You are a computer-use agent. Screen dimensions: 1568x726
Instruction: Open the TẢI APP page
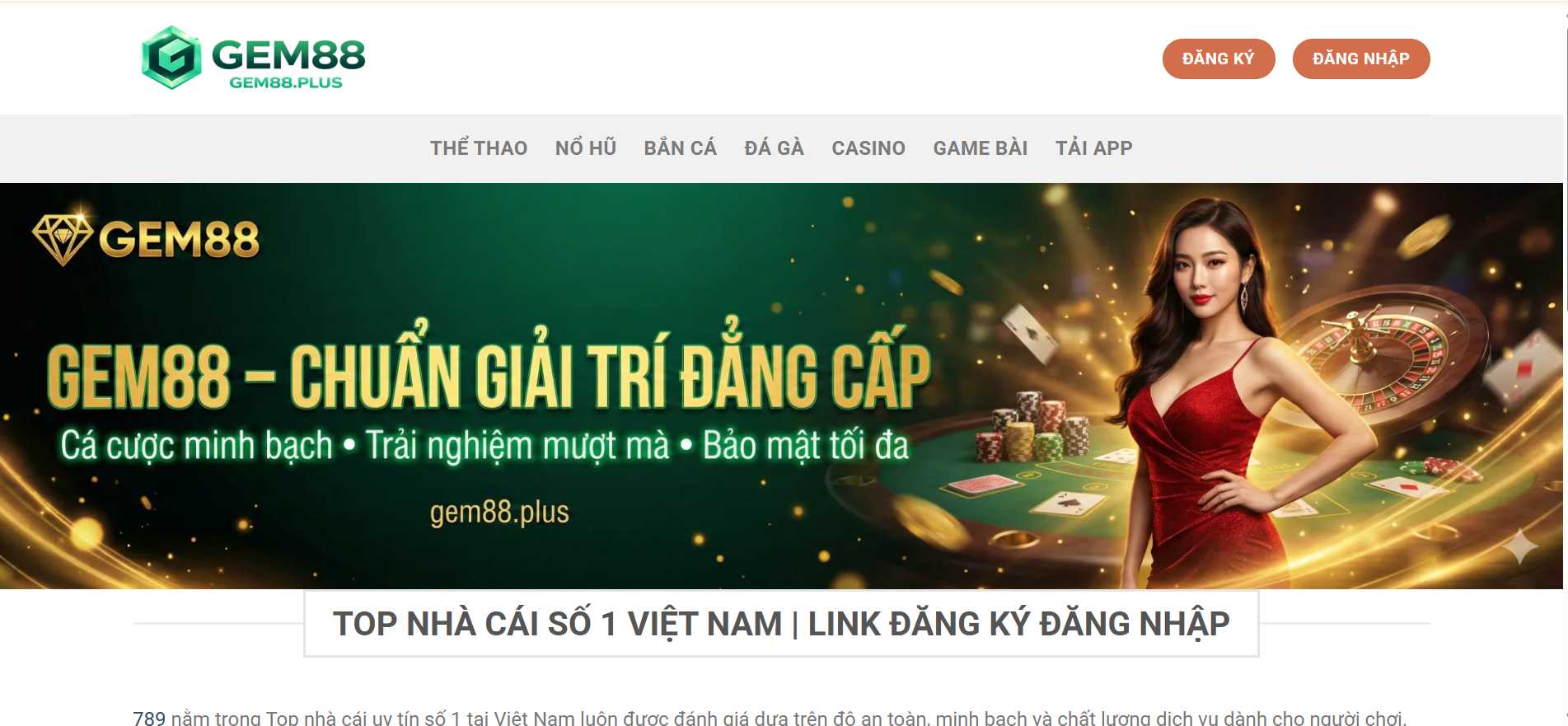click(x=1094, y=148)
